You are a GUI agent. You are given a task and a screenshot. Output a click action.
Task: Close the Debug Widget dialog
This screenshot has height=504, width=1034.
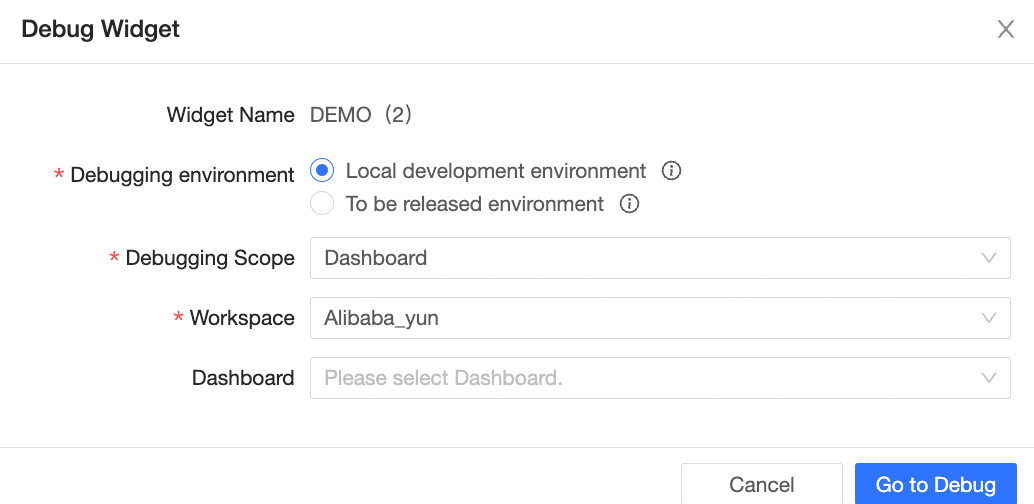pyautogui.click(x=1005, y=29)
